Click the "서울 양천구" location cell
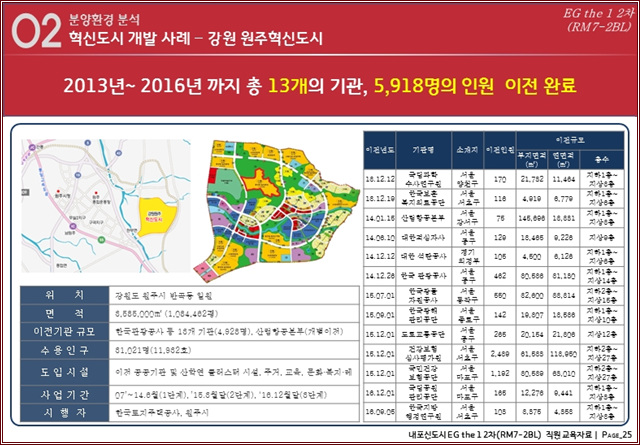The width and height of the screenshot is (640, 445). 467,179
